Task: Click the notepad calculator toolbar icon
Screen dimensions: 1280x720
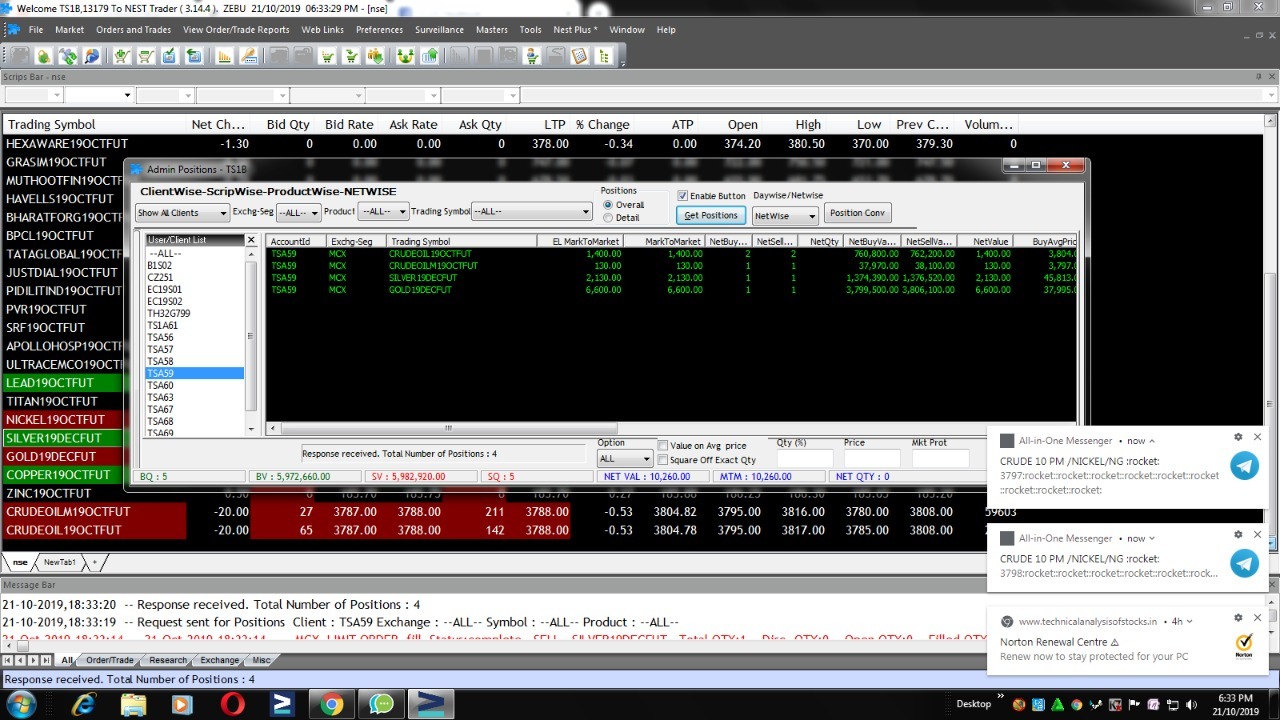Action: [x=579, y=56]
